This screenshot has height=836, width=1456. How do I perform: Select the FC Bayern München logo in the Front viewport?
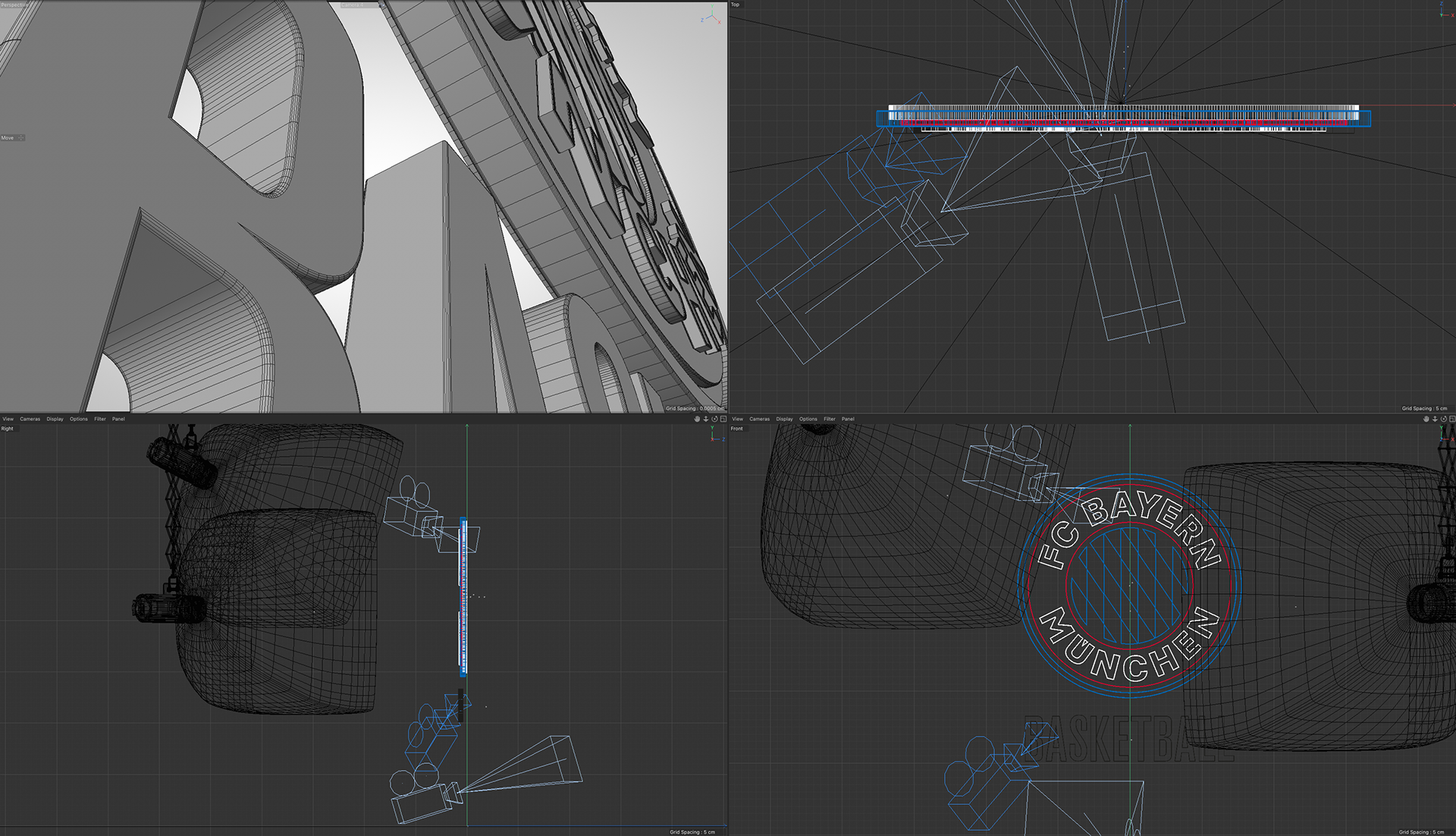point(1129,585)
